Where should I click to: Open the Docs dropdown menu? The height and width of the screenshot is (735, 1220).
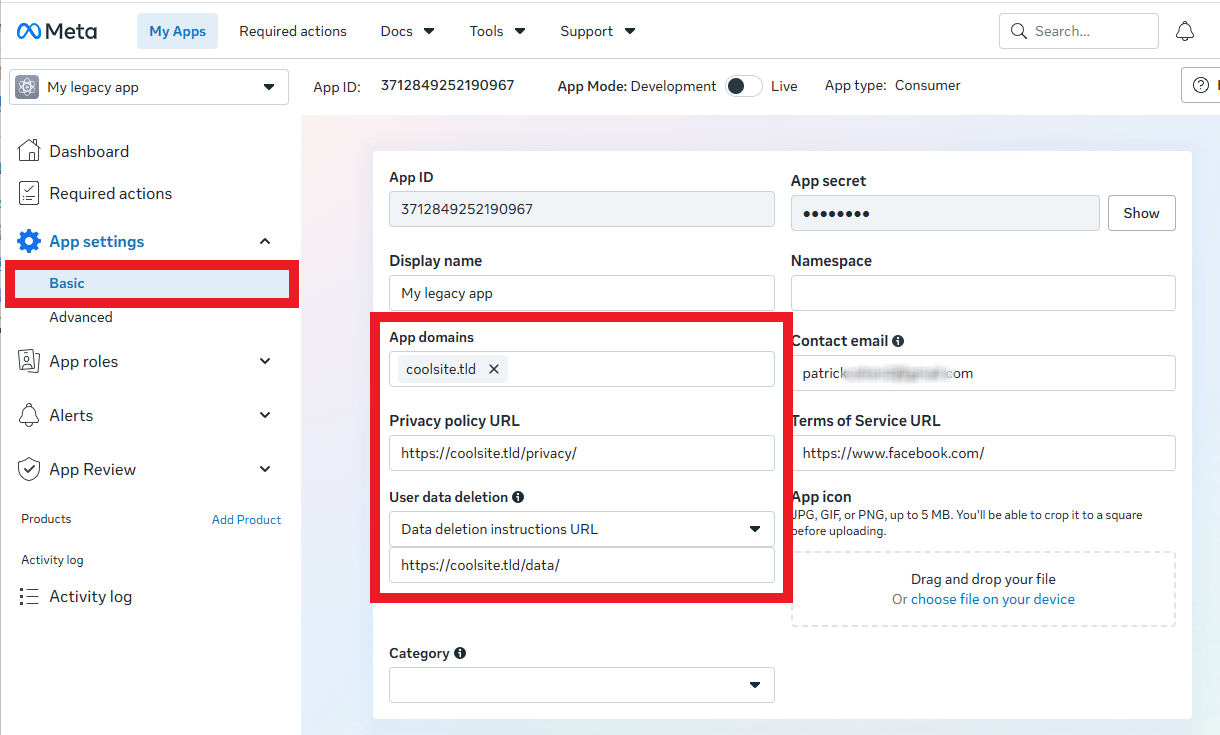click(408, 31)
